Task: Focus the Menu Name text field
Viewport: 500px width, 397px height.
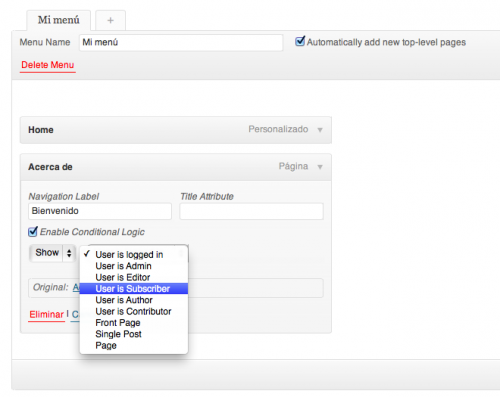Action: (x=181, y=43)
